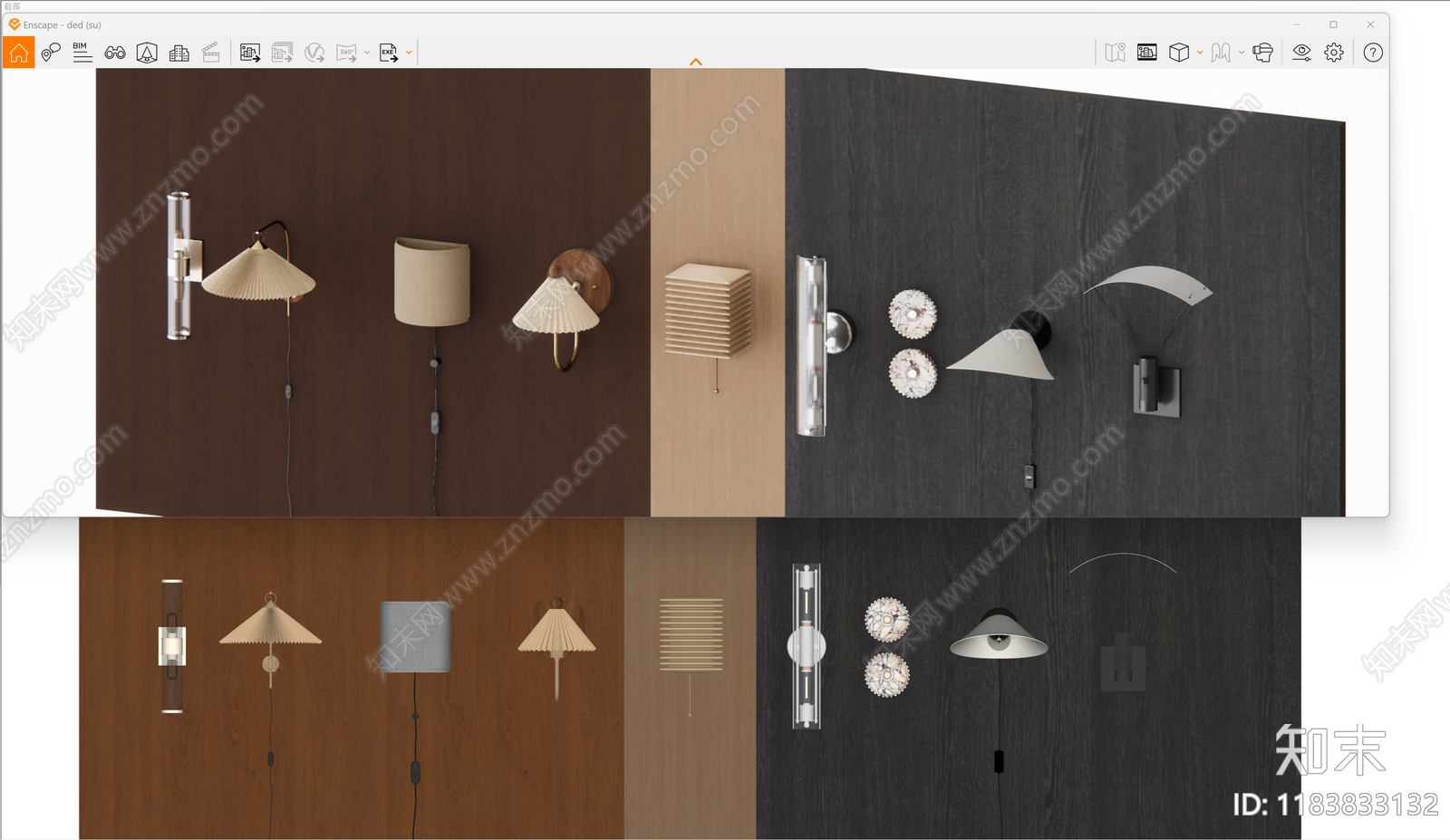Open the Visual Settings eye icon
Screen dimensions: 1450x840
pyautogui.click(x=1302, y=53)
